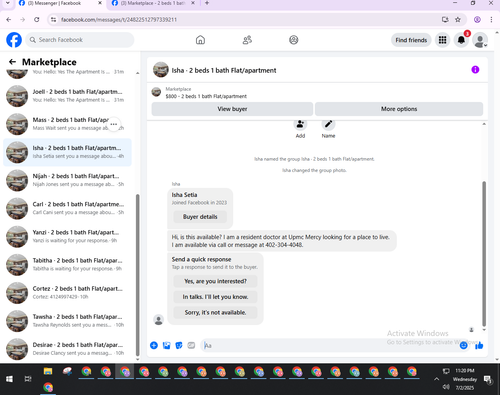Open options menu for Mass conversation
The width and height of the screenshot is (500, 395).
114,124
